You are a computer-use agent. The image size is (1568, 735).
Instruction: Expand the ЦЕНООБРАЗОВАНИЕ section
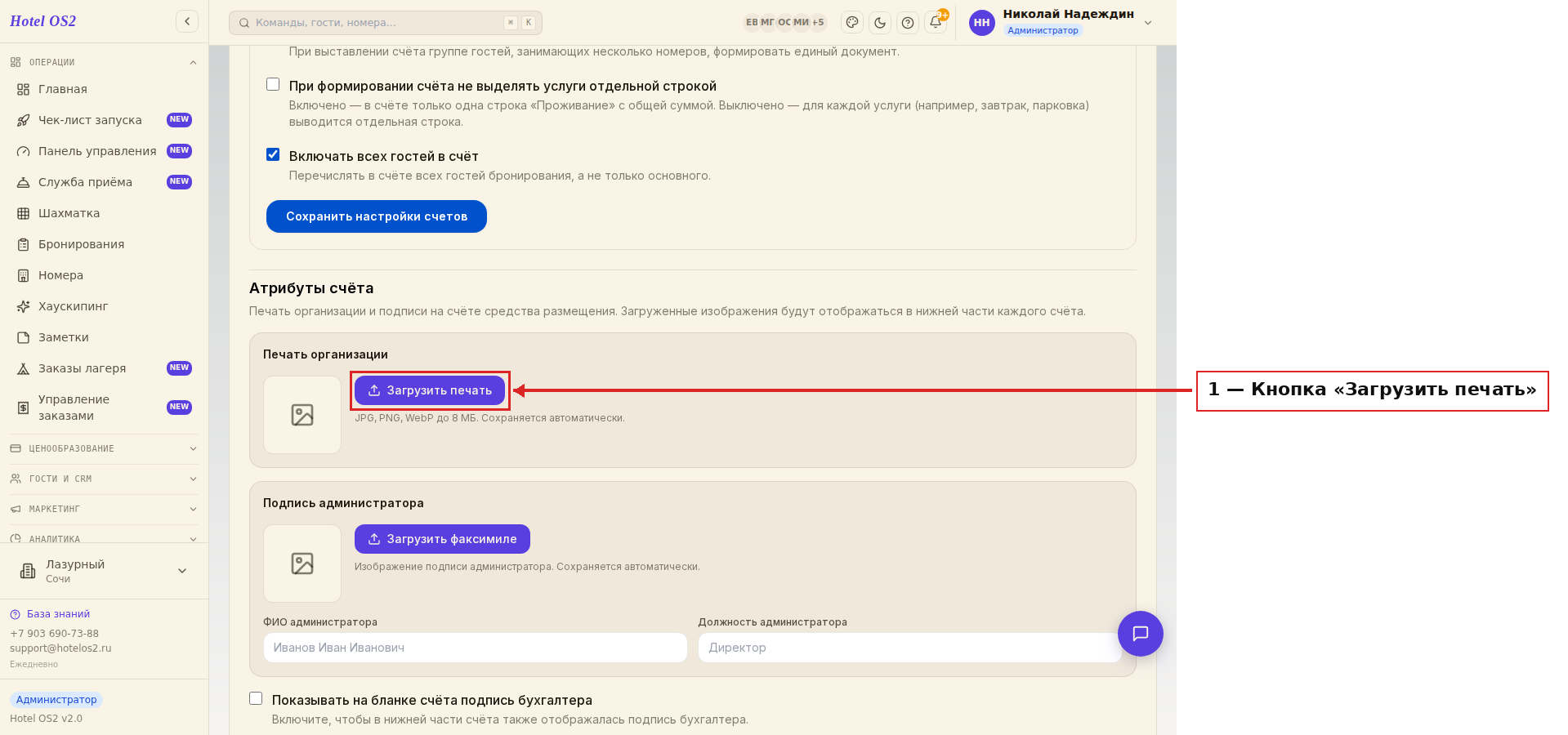click(104, 448)
